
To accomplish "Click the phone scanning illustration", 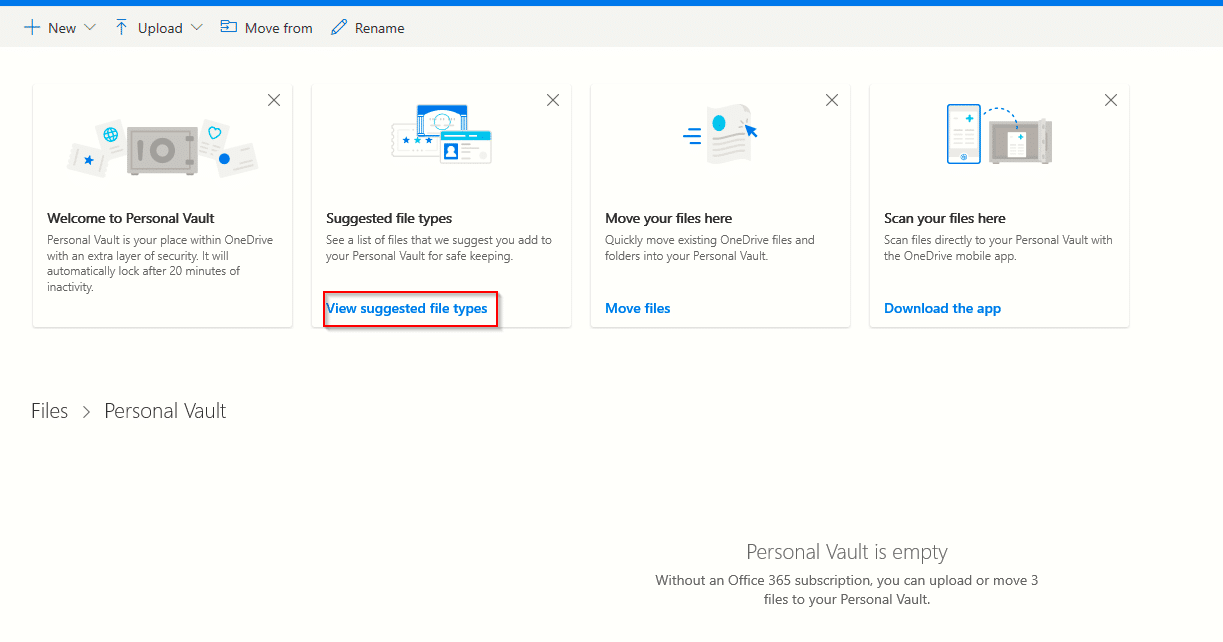I will click(x=999, y=133).
